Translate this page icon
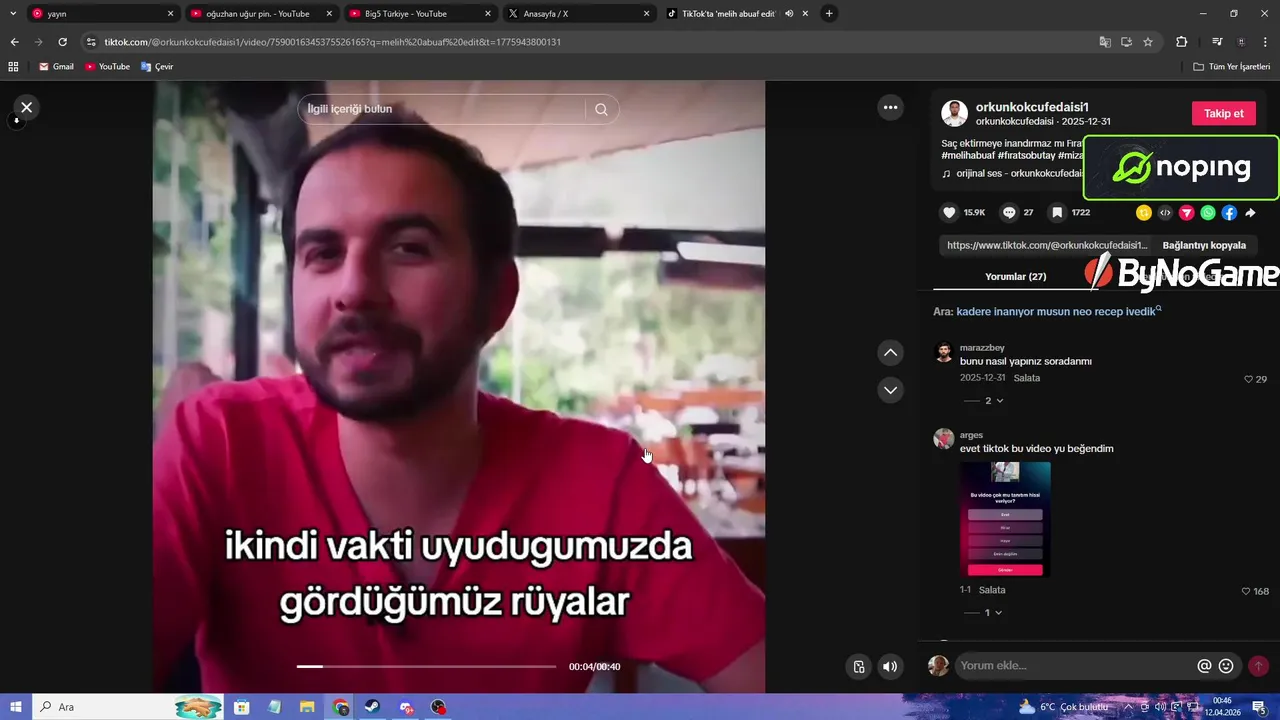 (1105, 42)
